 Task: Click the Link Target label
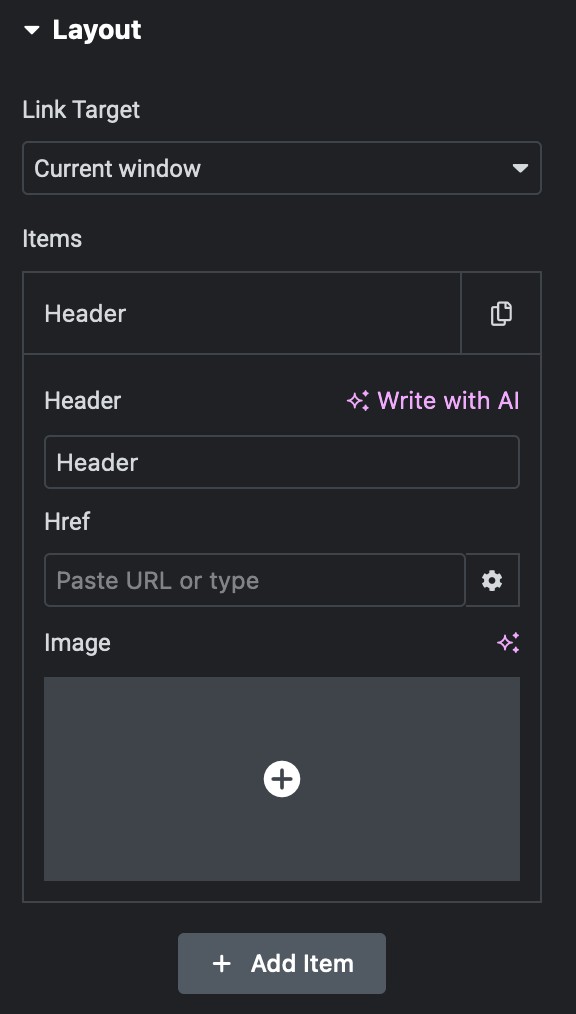(81, 110)
